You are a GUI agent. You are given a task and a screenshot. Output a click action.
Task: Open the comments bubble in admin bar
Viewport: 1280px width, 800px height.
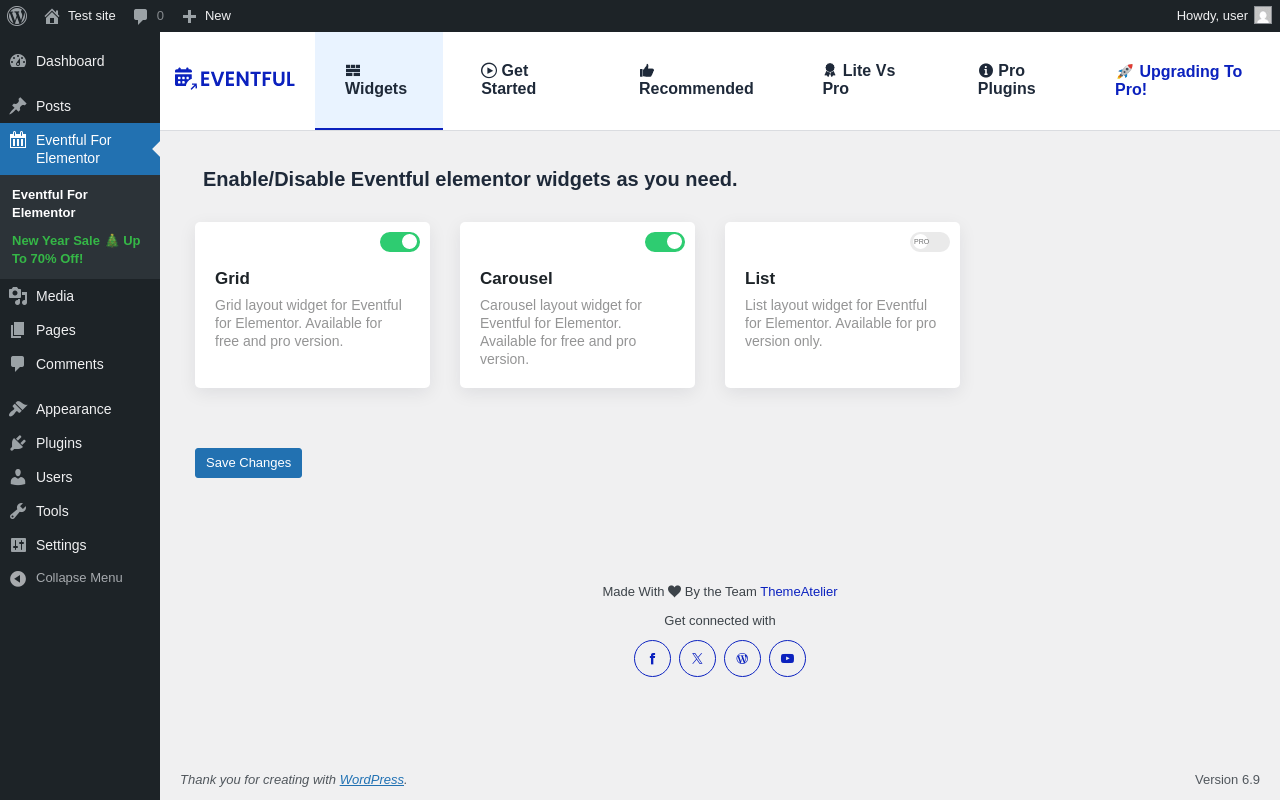pyautogui.click(x=141, y=16)
